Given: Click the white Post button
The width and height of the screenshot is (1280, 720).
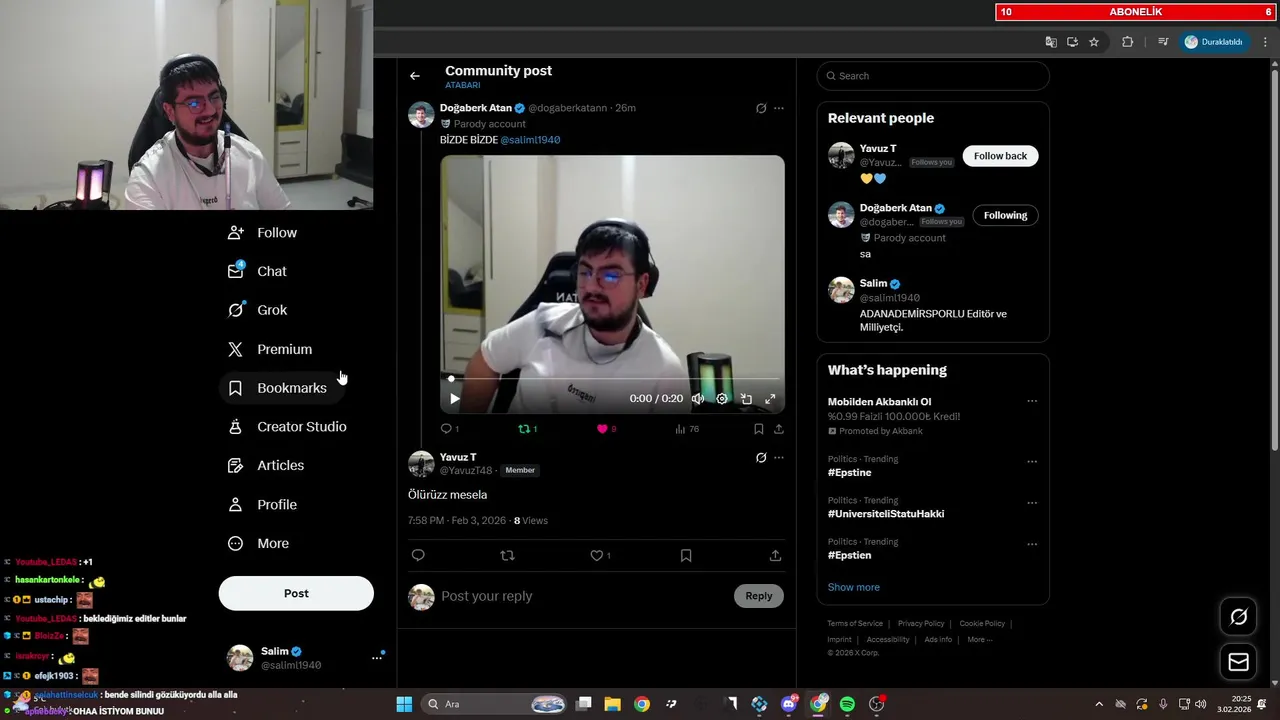Looking at the screenshot, I should tap(296, 593).
